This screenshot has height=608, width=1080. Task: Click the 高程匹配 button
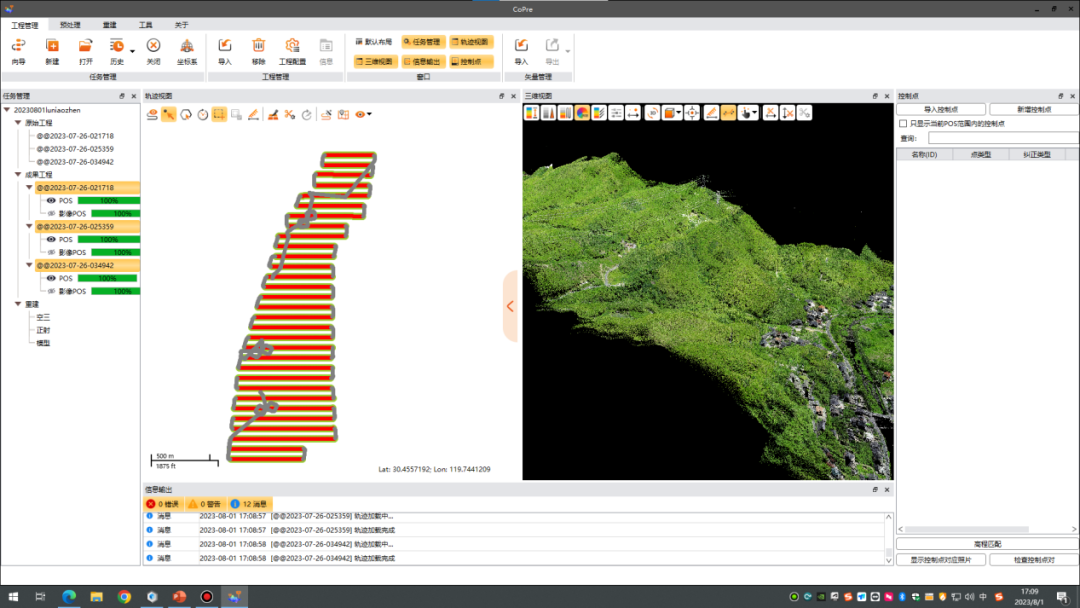pyautogui.click(x=988, y=544)
